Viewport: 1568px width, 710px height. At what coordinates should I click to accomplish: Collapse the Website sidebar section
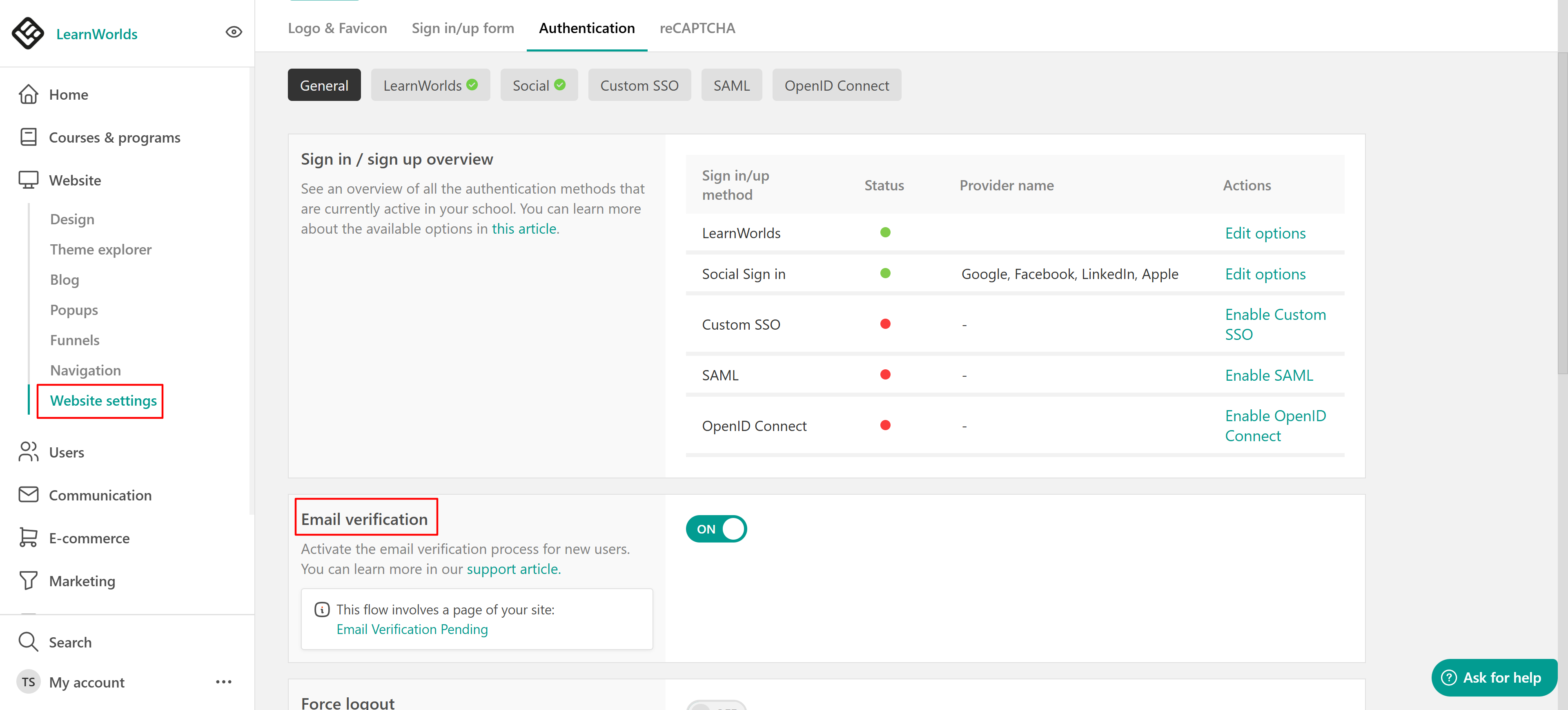pyautogui.click(x=75, y=180)
